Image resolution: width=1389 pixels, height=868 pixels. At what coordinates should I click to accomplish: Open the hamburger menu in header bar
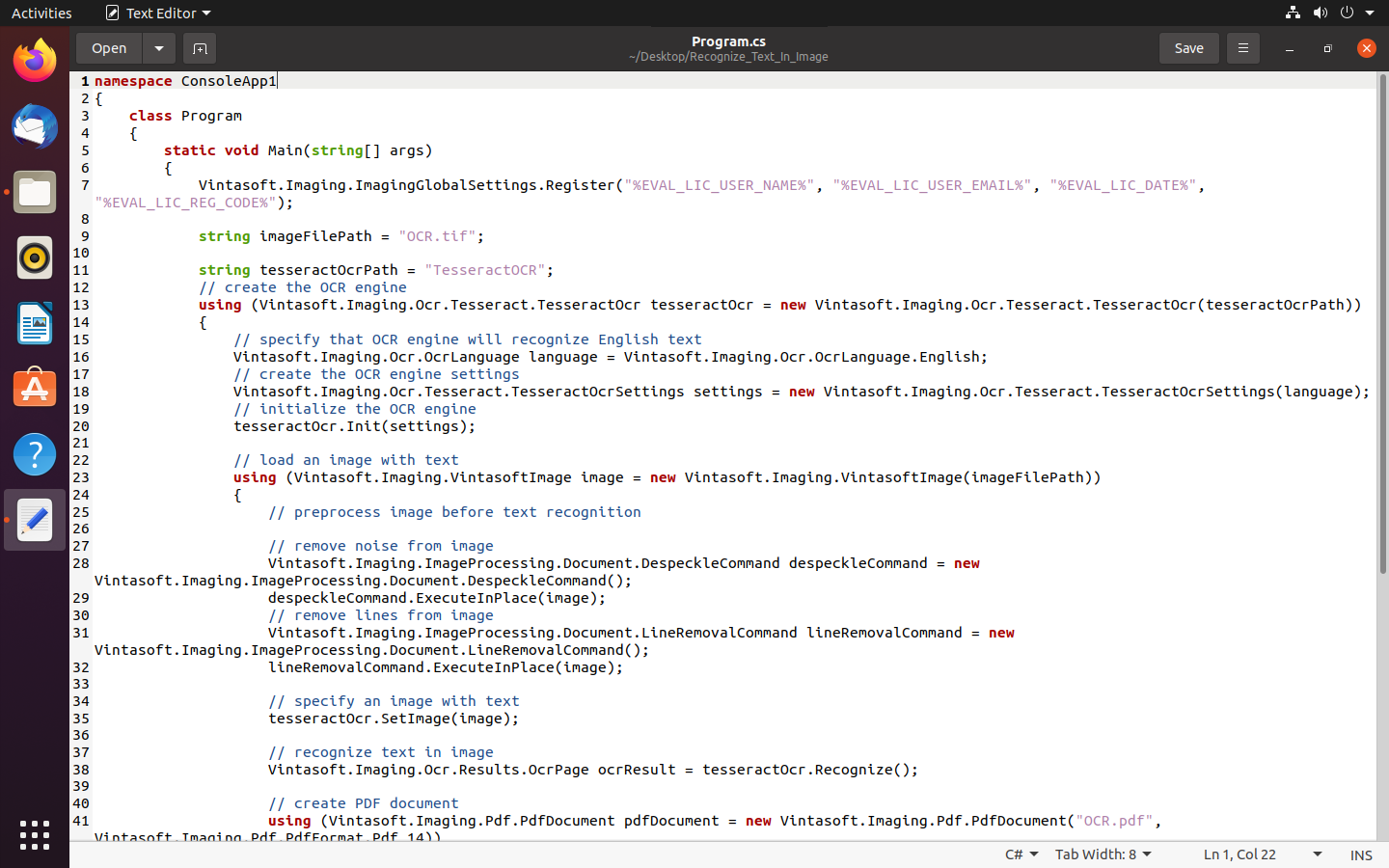click(x=1242, y=48)
